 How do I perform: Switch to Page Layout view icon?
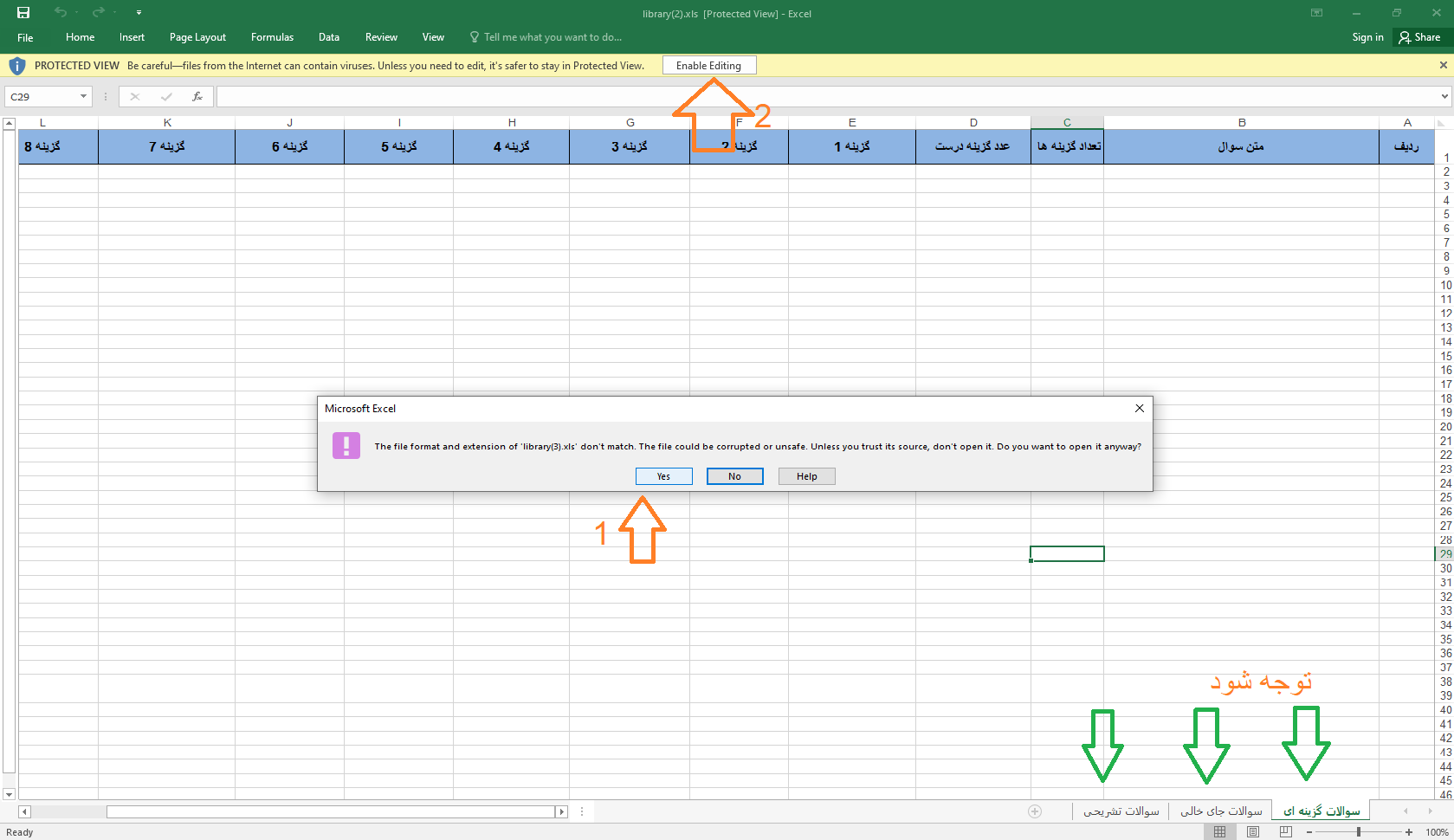[1253, 832]
